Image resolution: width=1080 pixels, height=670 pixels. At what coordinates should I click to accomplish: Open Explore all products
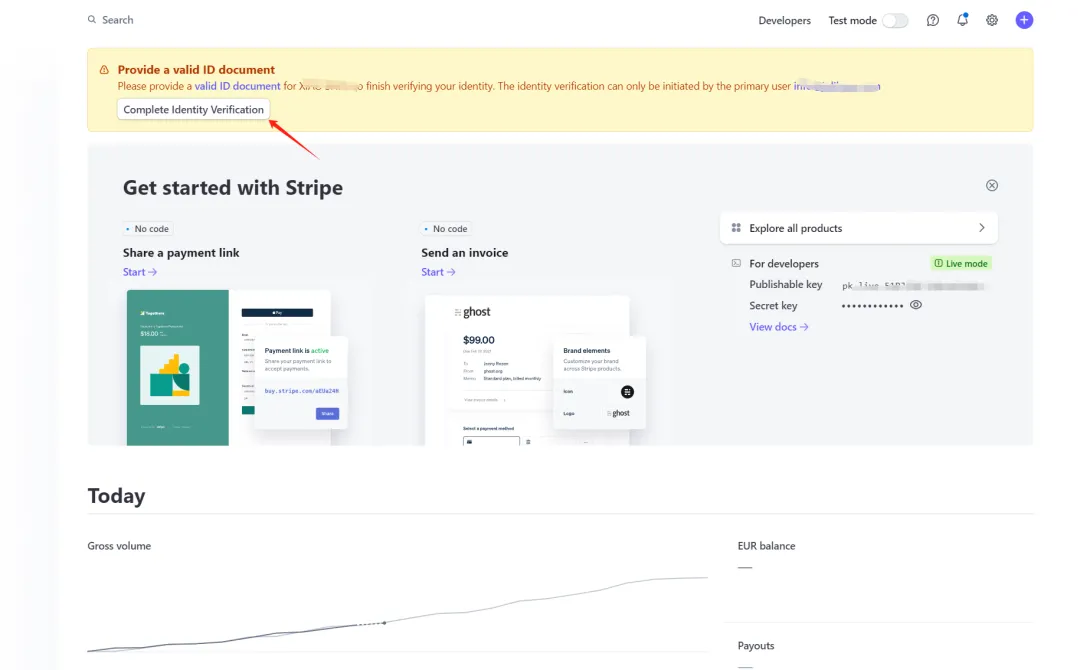(x=858, y=228)
